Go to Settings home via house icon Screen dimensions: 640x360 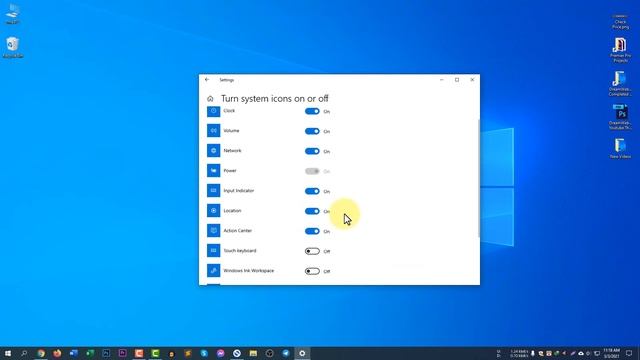pos(210,99)
